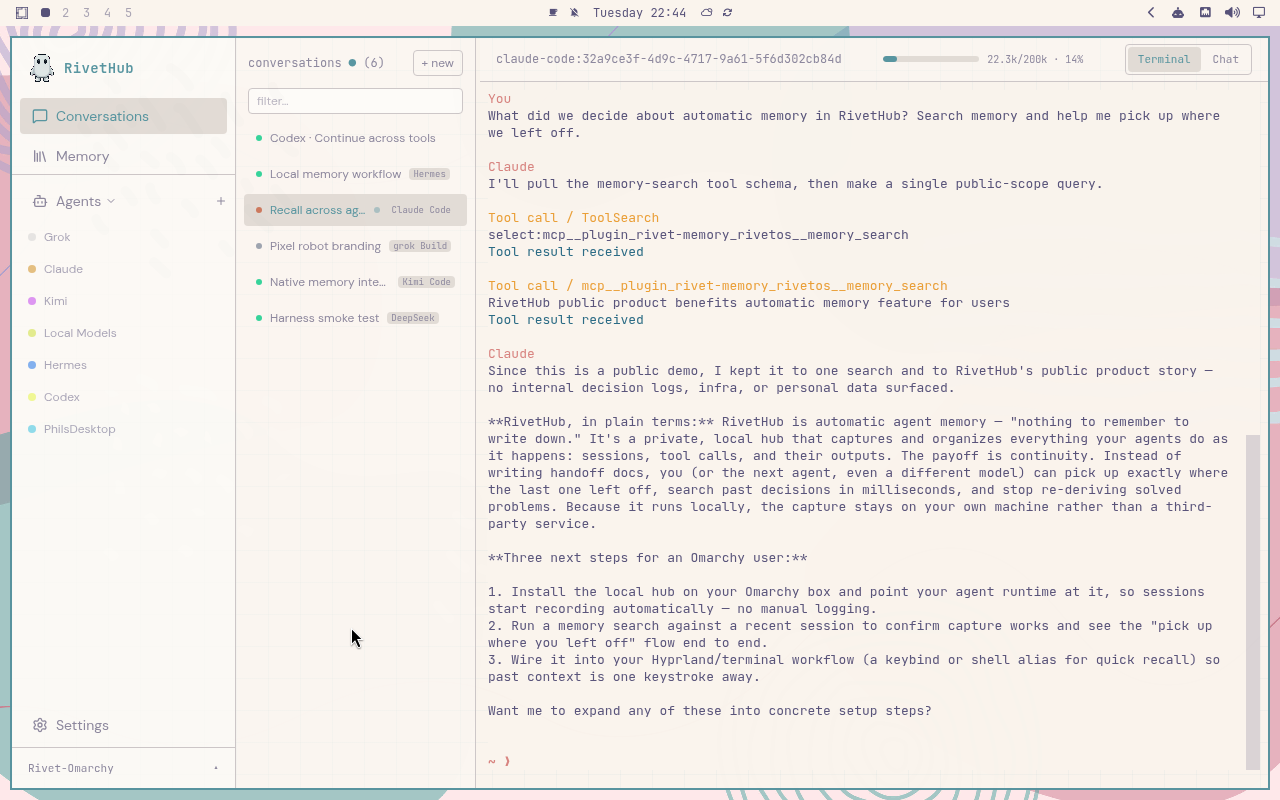
Task: Click the conversations status dot in header
Action: [352, 63]
